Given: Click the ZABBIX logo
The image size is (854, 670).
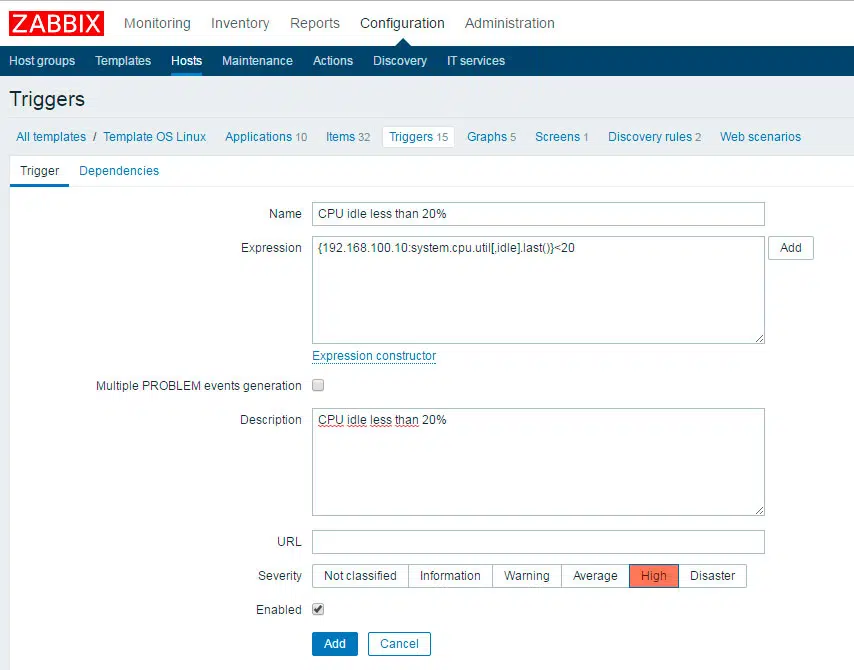Looking at the screenshot, I should click(57, 23).
